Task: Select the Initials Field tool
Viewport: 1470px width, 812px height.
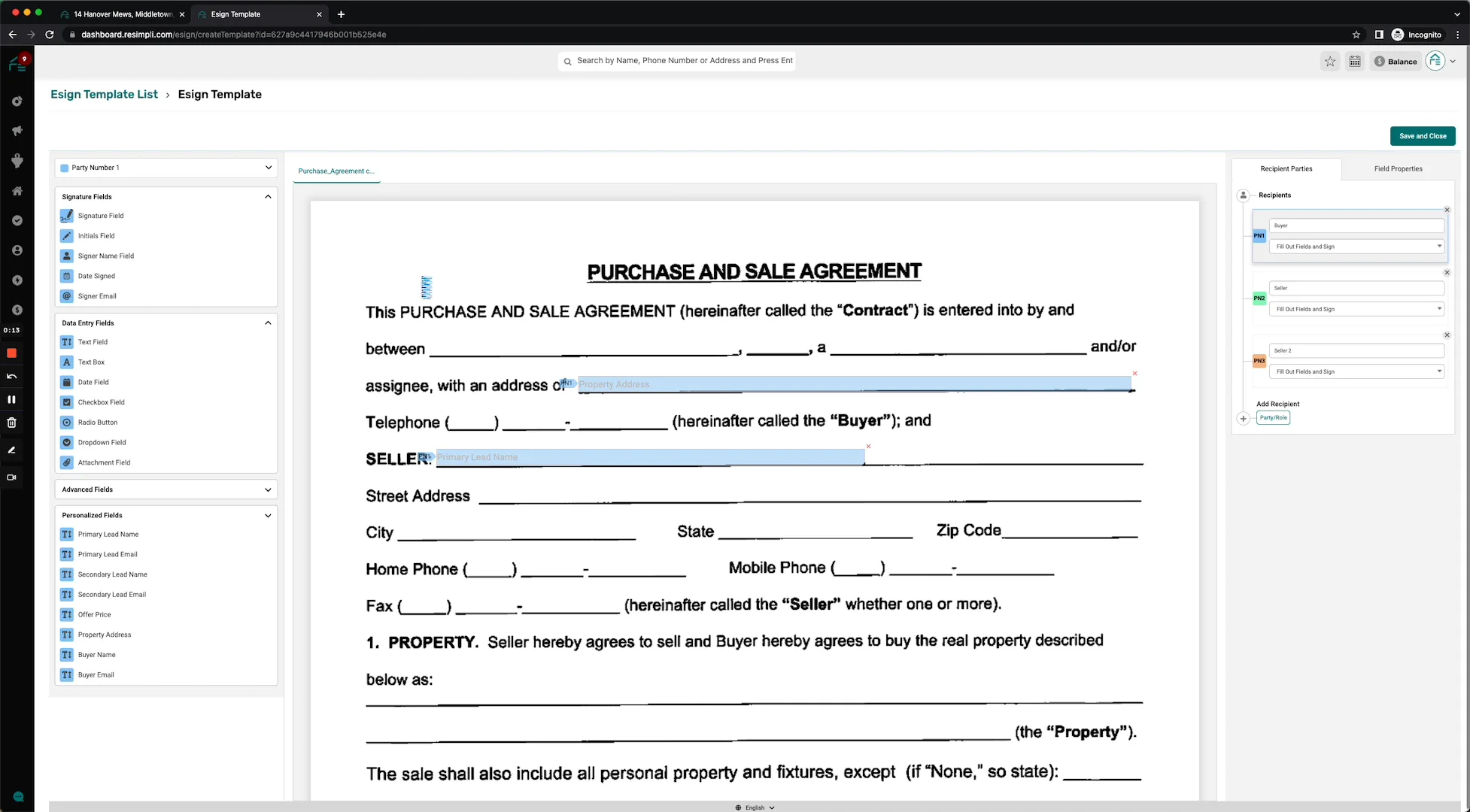Action: tap(94, 235)
